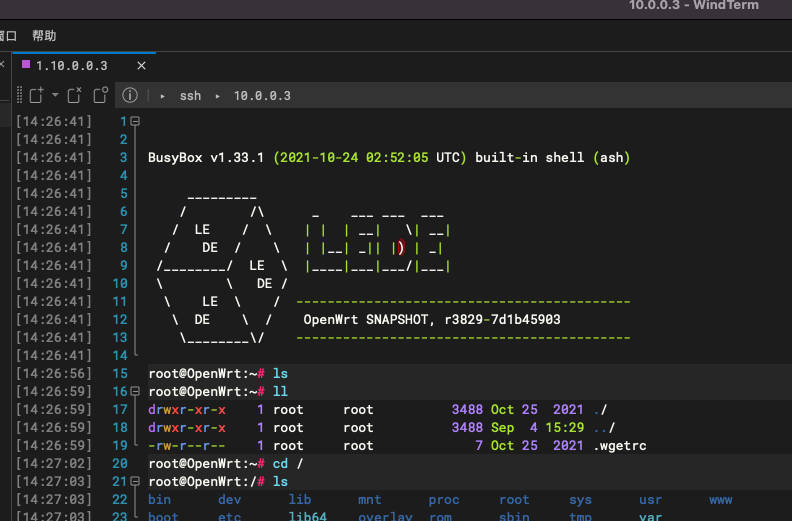Collapse the fold at line 1

tap(135, 121)
